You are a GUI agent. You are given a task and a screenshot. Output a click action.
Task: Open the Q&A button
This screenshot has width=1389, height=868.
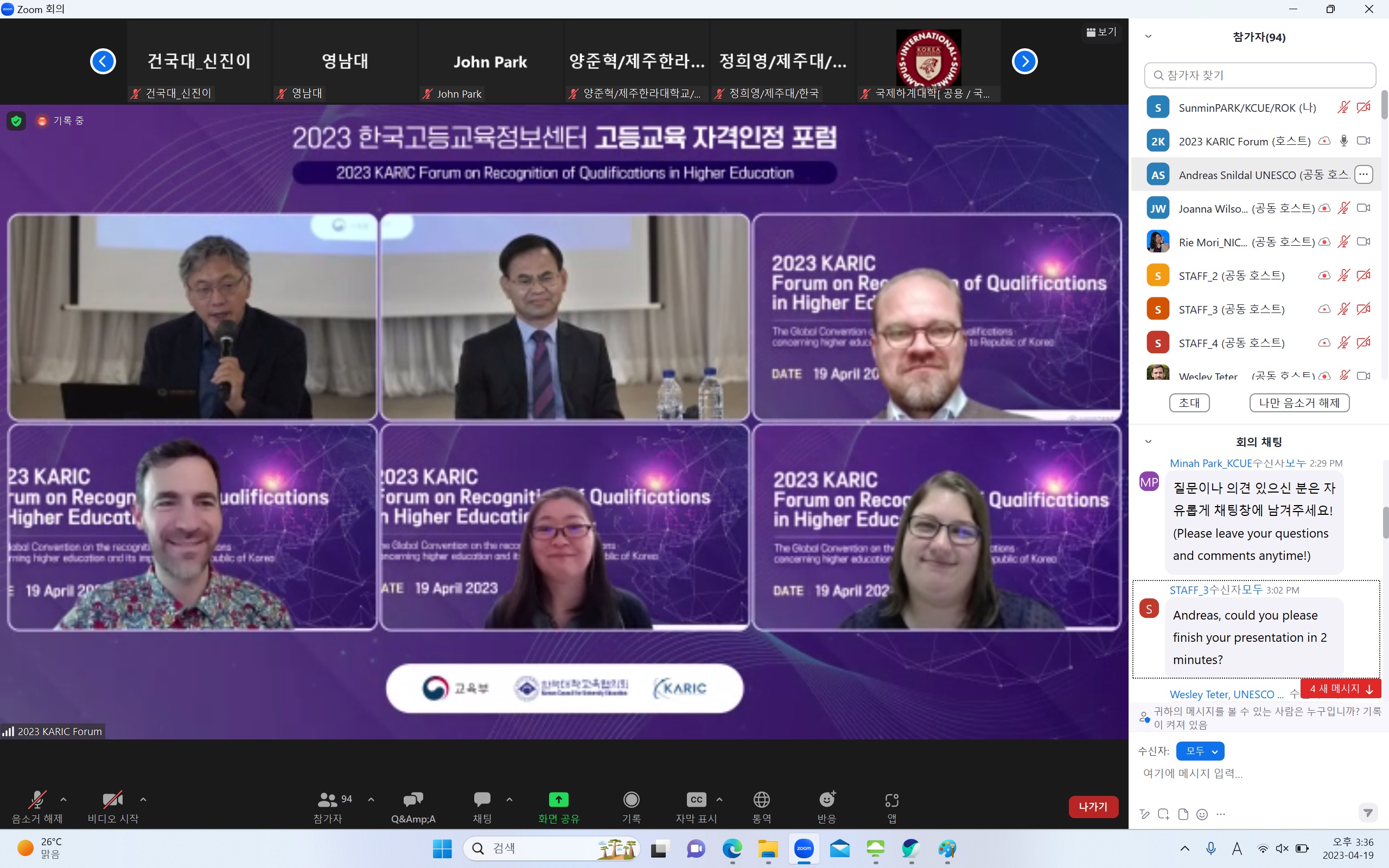pyautogui.click(x=413, y=806)
